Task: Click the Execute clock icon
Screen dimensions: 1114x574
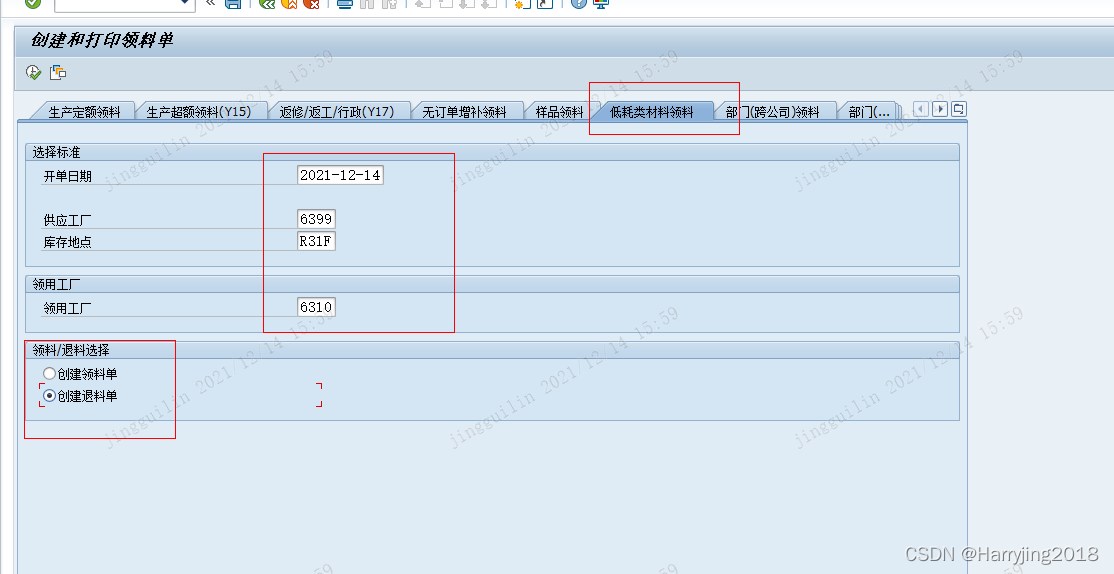Action: [x=33, y=72]
